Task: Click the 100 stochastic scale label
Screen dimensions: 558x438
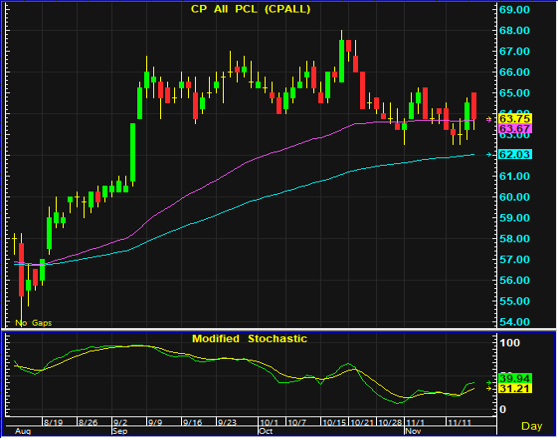Action: [x=510, y=343]
